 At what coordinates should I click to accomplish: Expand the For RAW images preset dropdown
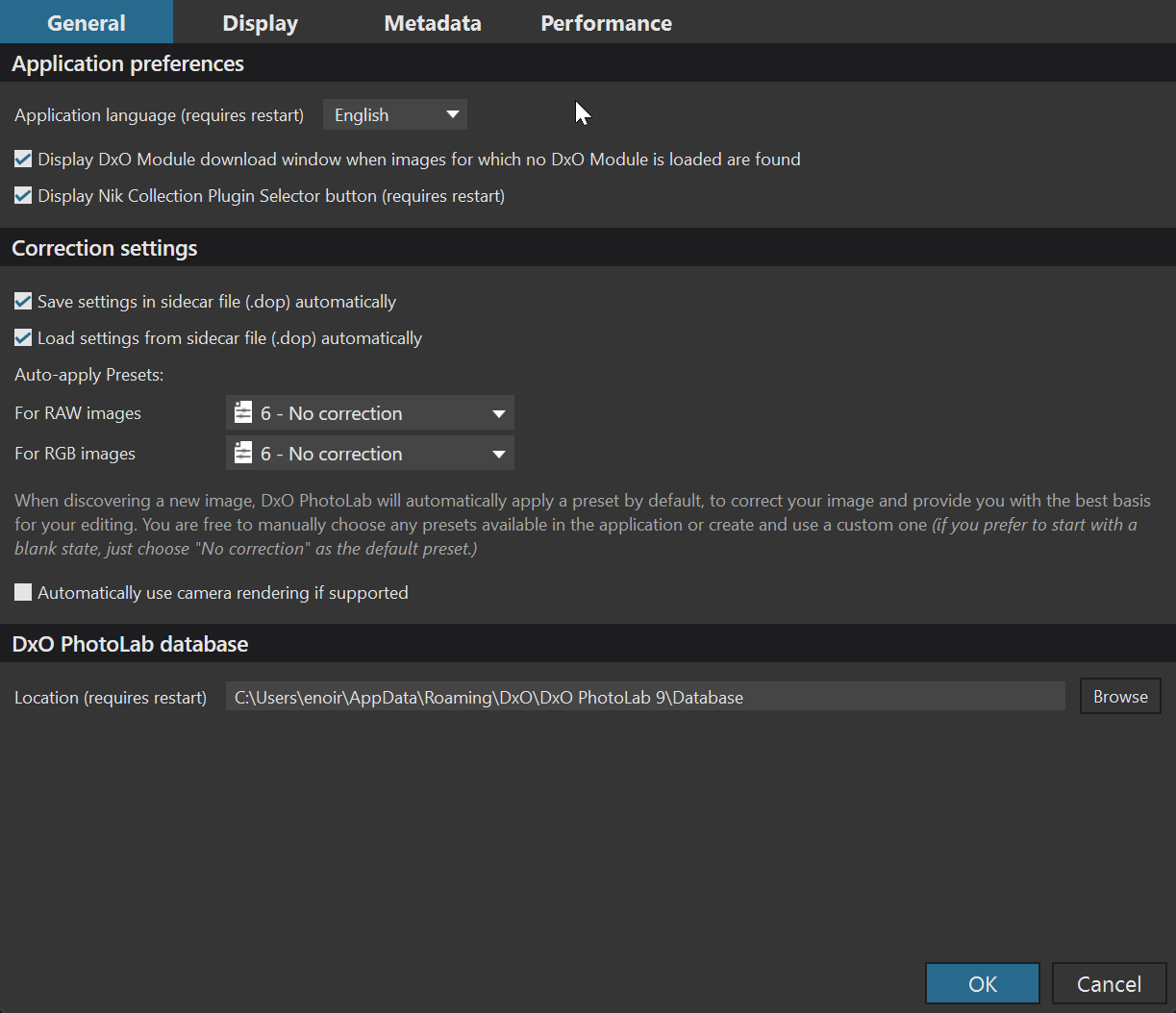(x=370, y=413)
